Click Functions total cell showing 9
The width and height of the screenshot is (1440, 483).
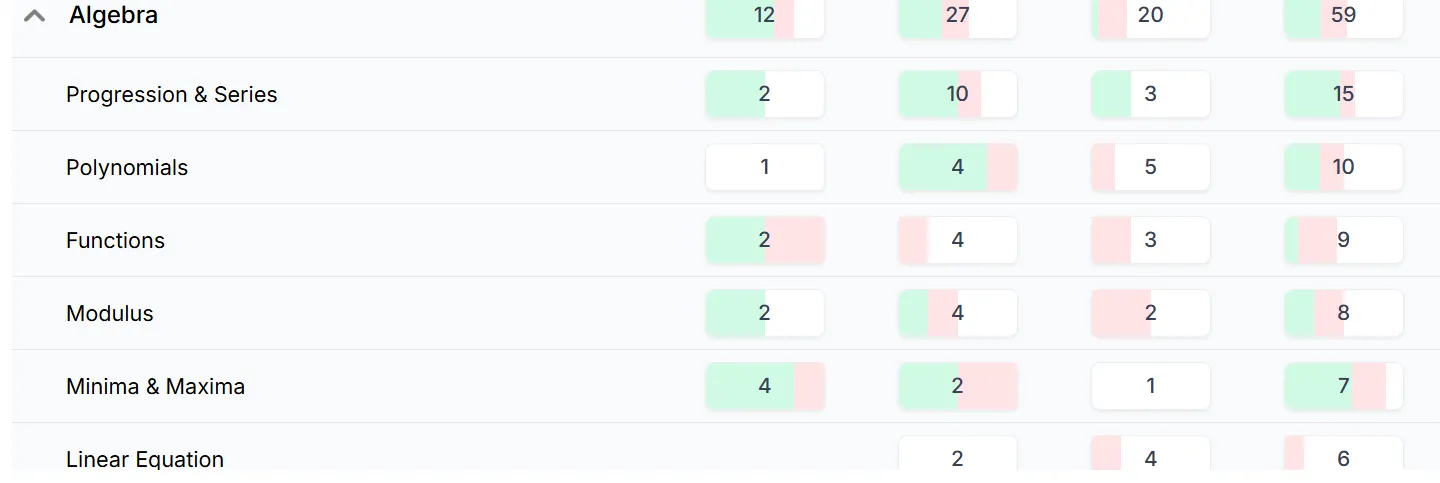tap(1343, 240)
